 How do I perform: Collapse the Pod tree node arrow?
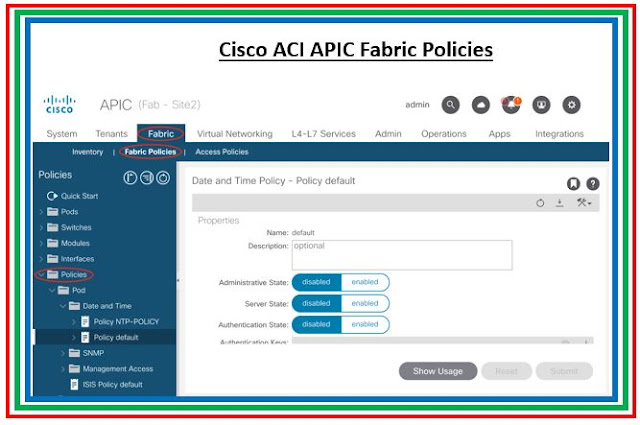coord(52,290)
